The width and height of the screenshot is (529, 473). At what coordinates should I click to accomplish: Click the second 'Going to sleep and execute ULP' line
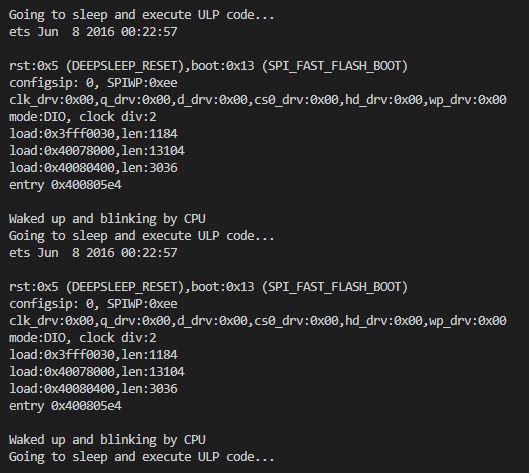tap(142, 236)
